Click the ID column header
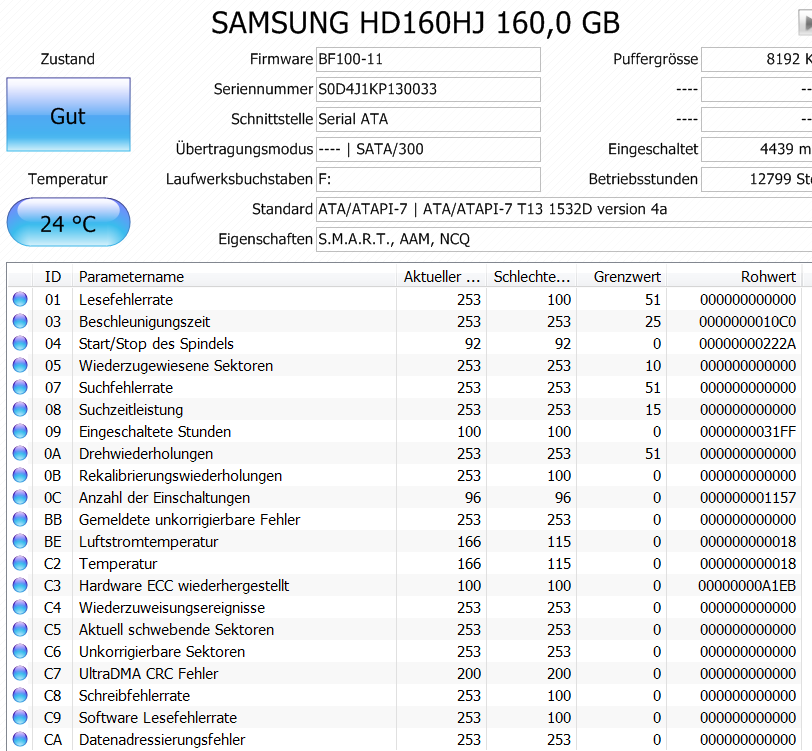 point(52,277)
